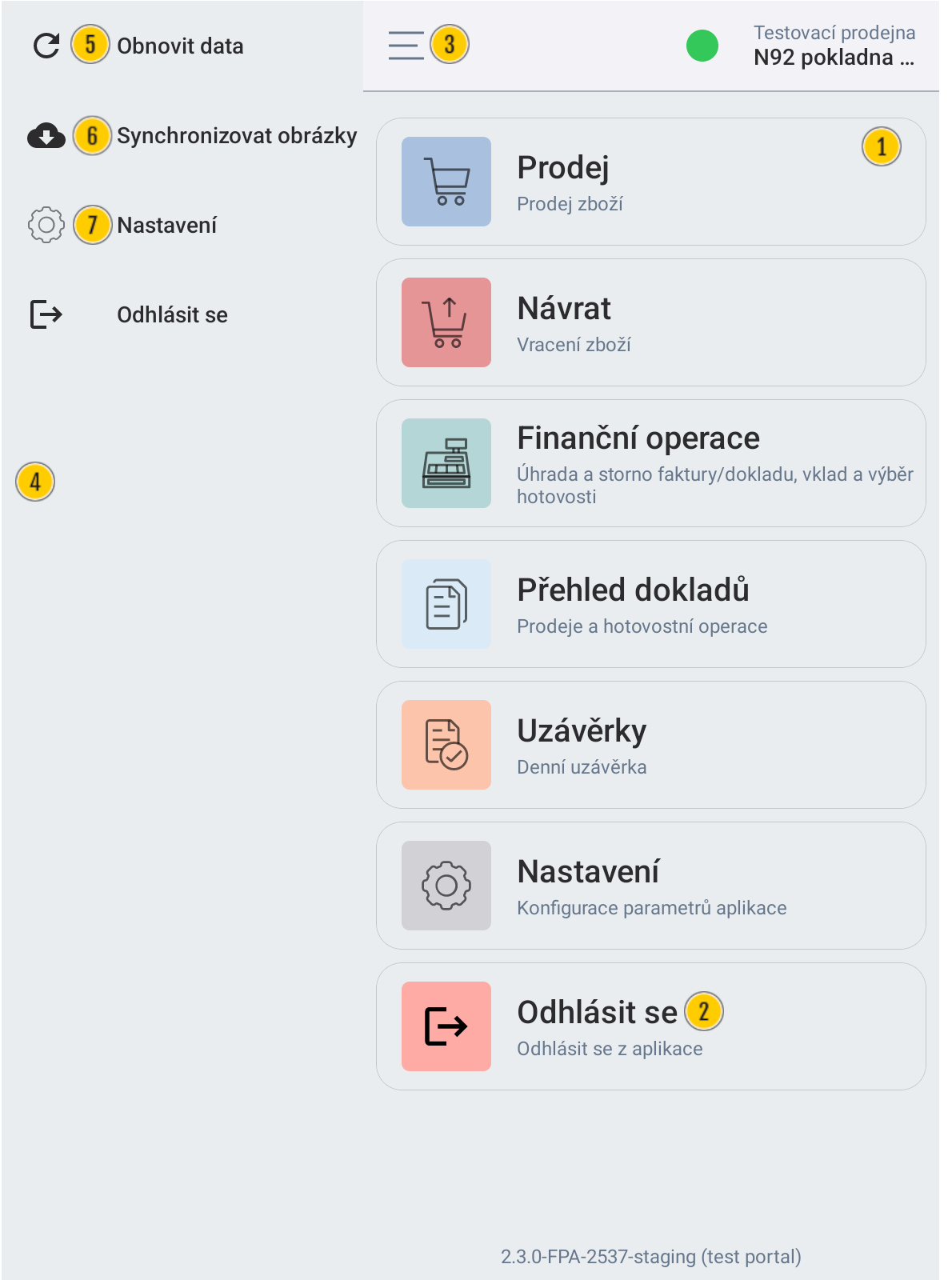Open the sidebar Nastavení gear icon

click(x=46, y=226)
